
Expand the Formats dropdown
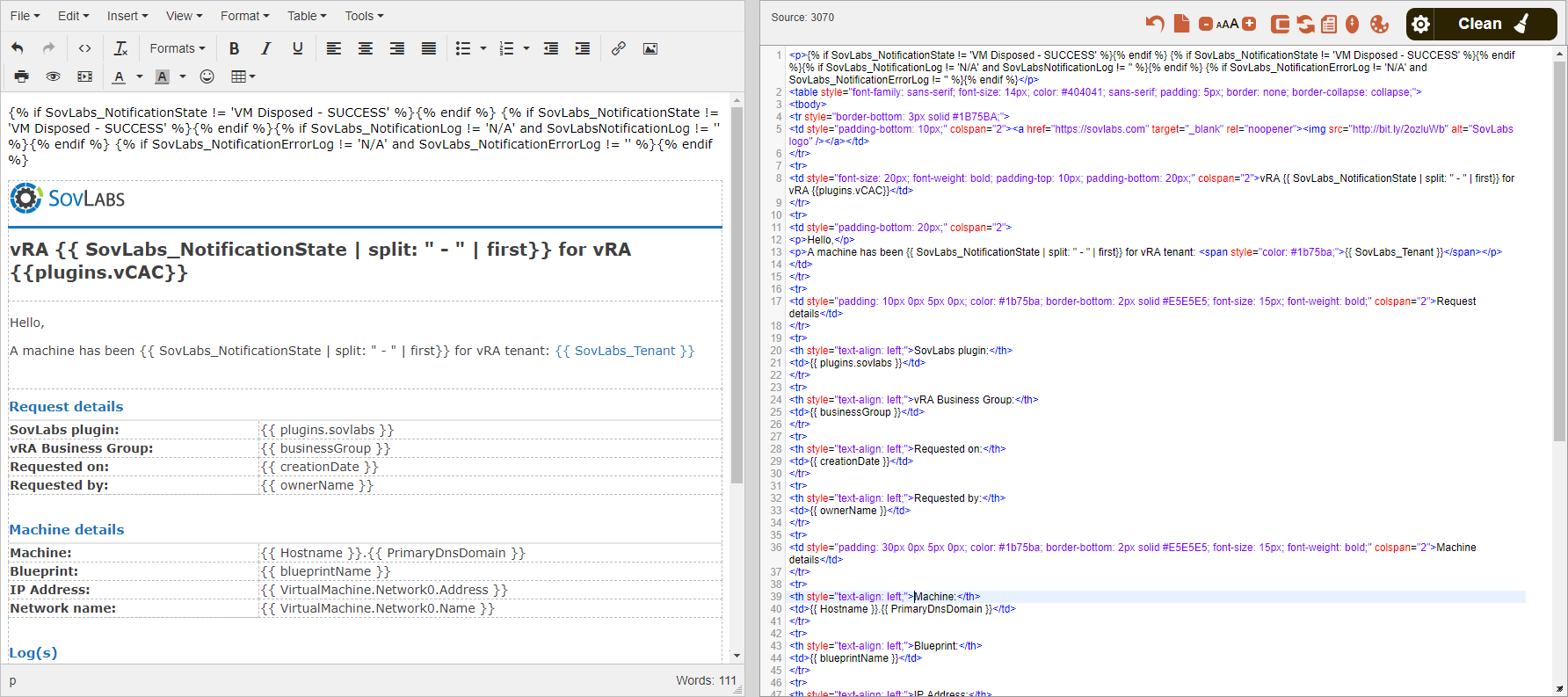177,48
